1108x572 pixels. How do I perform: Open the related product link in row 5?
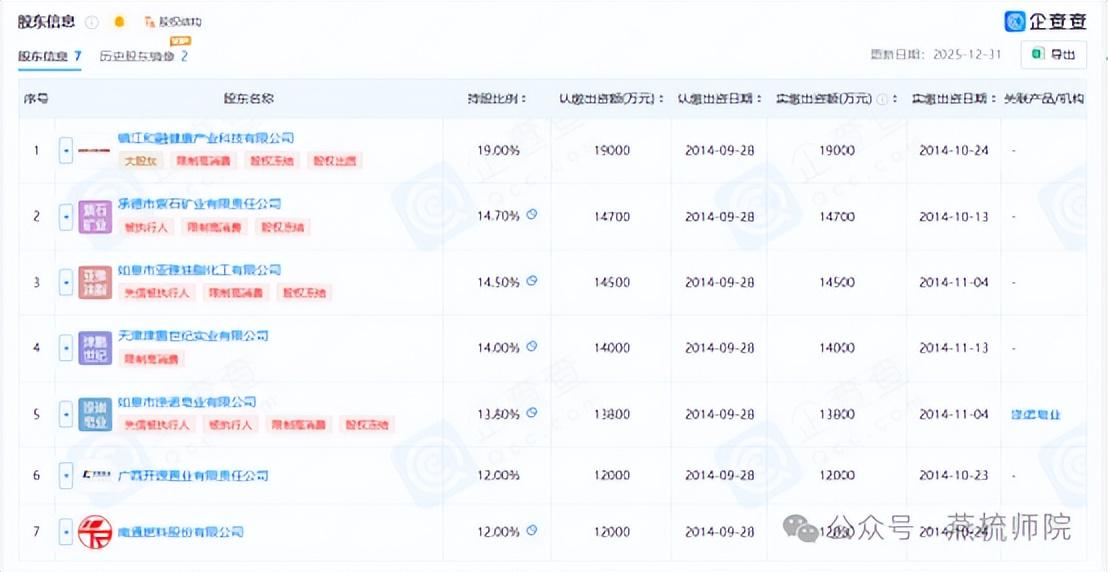[1036, 414]
